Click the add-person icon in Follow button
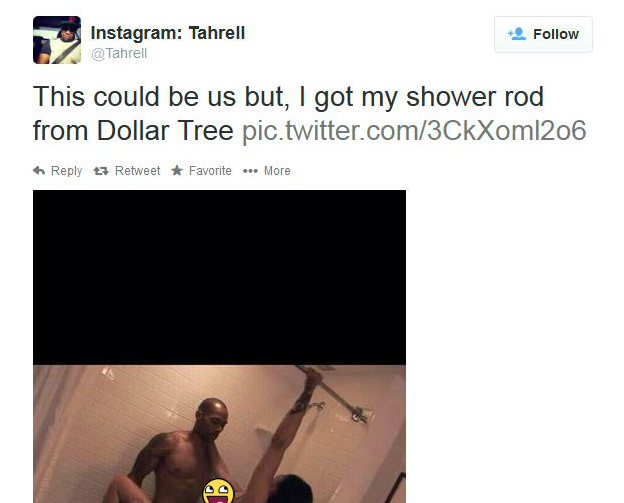The height and width of the screenshot is (503, 624). [517, 34]
